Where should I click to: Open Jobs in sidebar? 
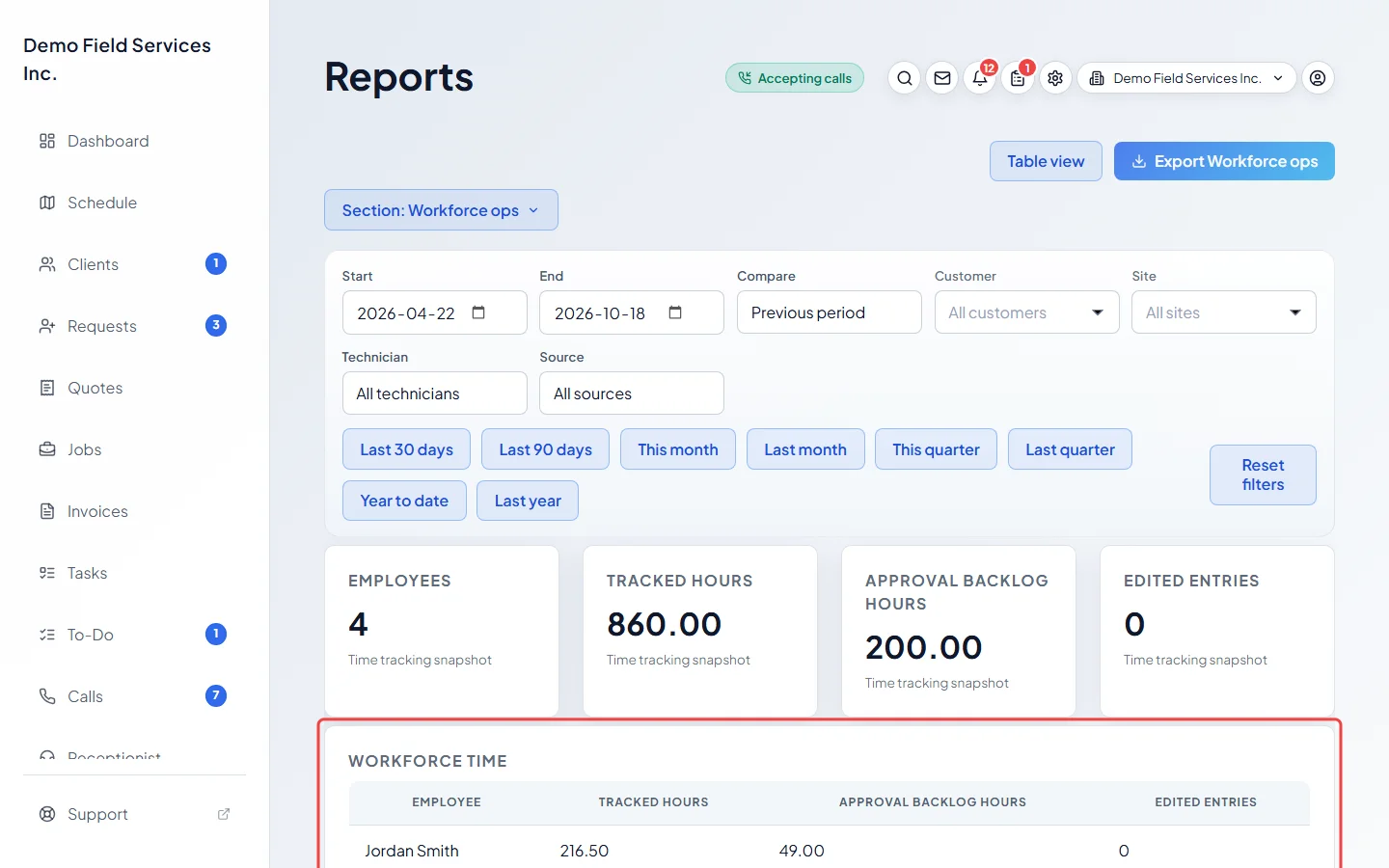tap(135, 449)
